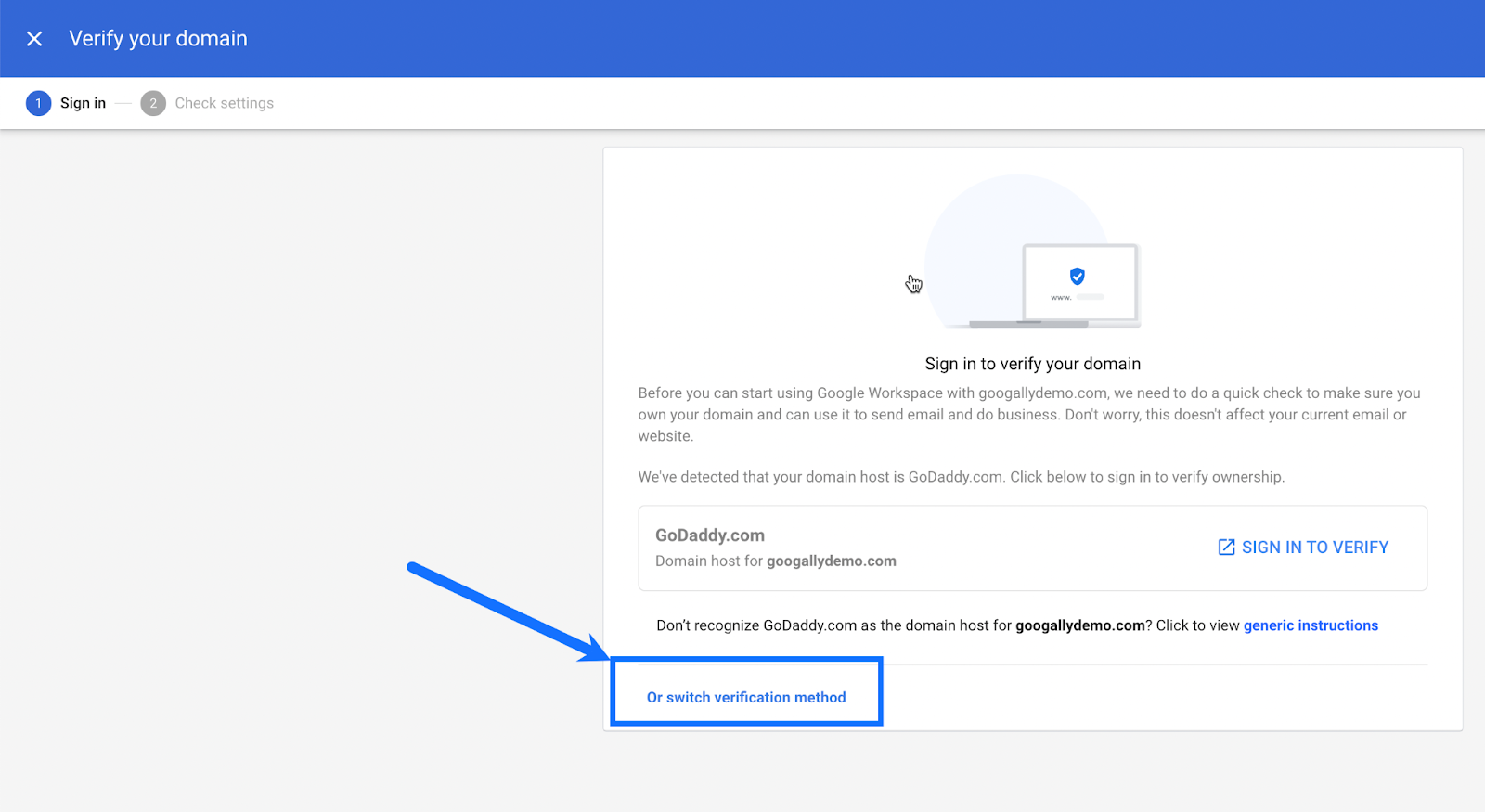
Task: Select step 2 Check settings
Action: point(207,103)
